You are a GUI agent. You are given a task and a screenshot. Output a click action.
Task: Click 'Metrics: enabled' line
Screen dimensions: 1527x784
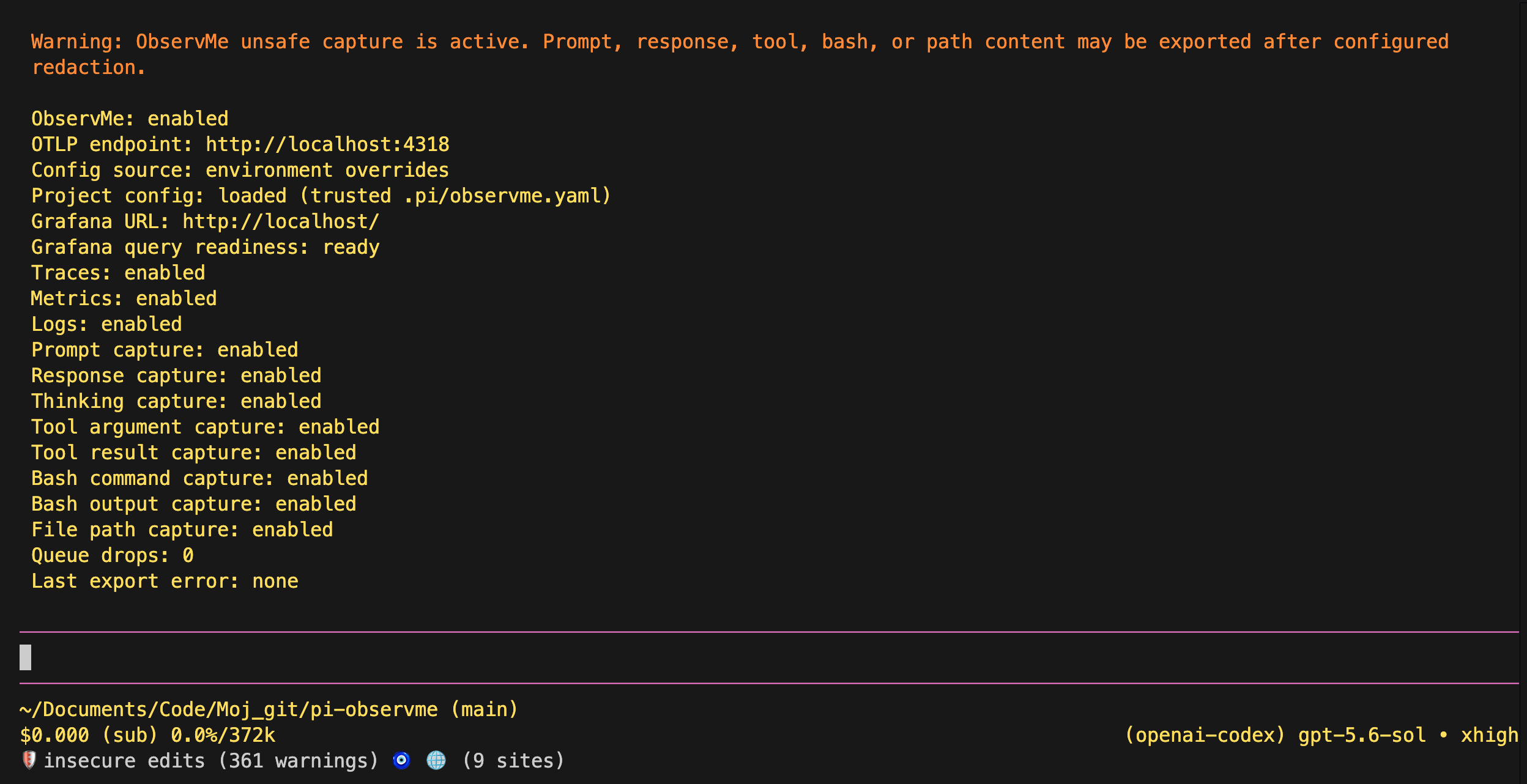(124, 298)
